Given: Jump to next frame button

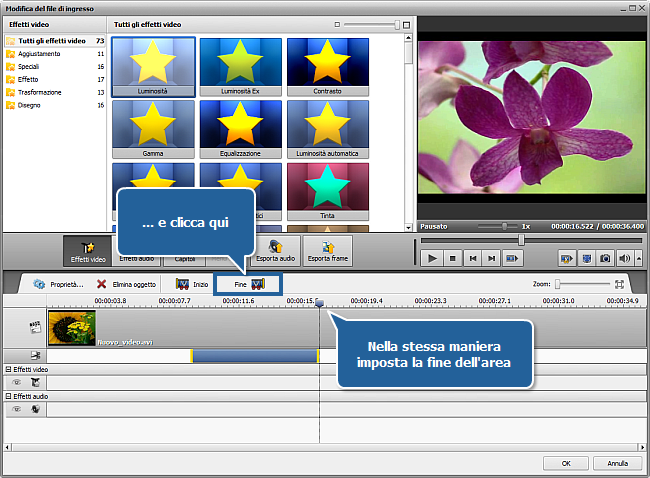Looking at the screenshot, I should click(x=491, y=258).
